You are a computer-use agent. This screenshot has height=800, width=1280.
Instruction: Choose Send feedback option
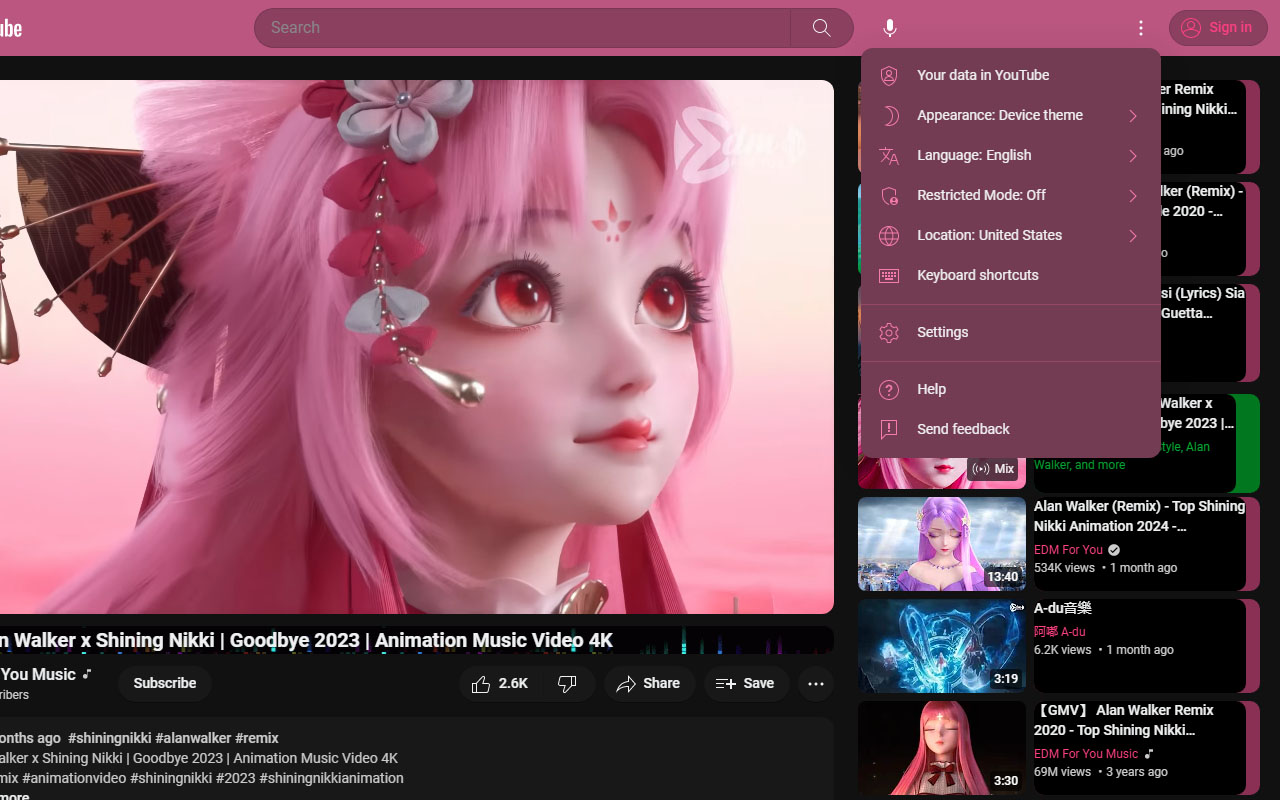[1010, 429]
